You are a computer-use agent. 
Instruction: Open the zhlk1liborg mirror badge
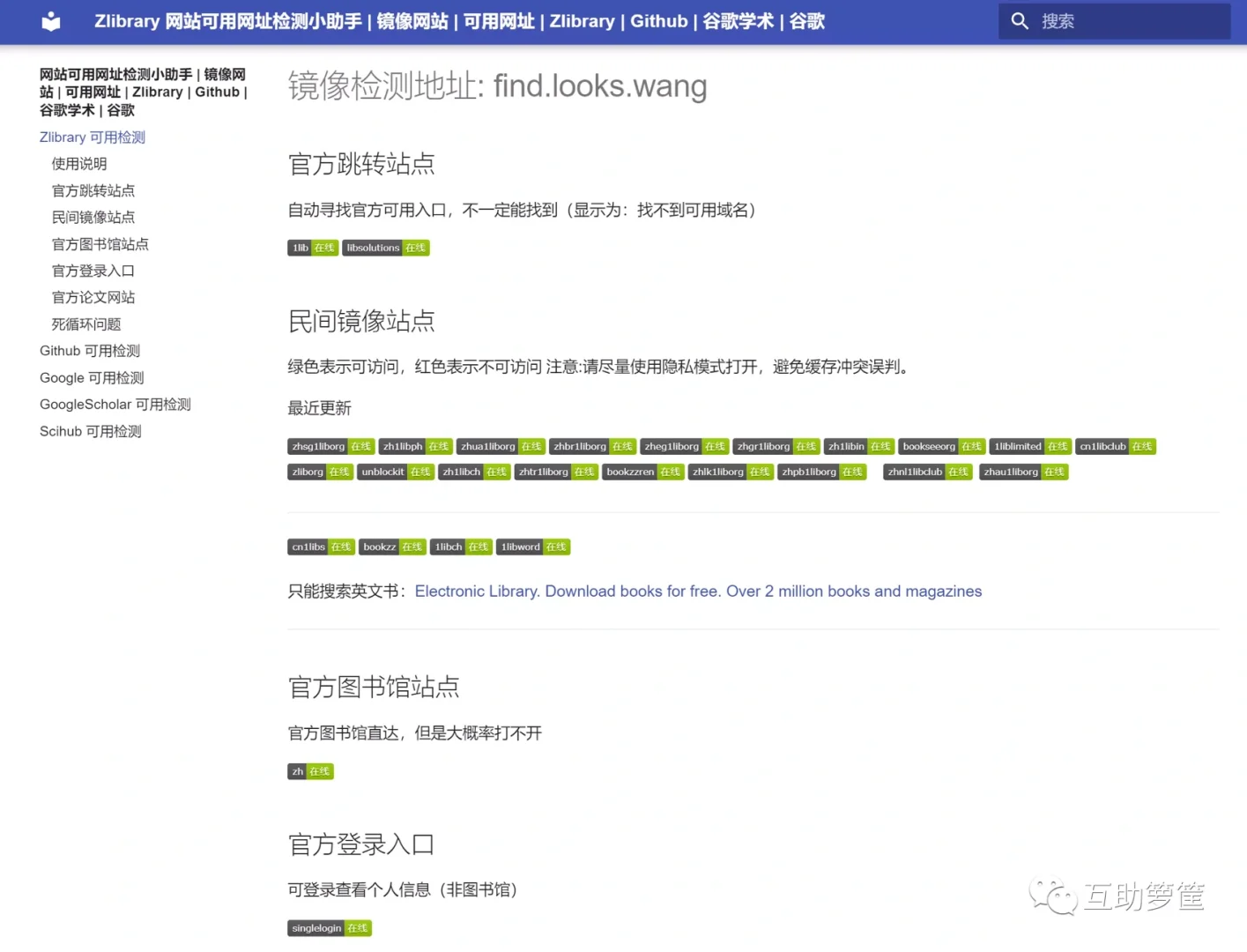(731, 472)
